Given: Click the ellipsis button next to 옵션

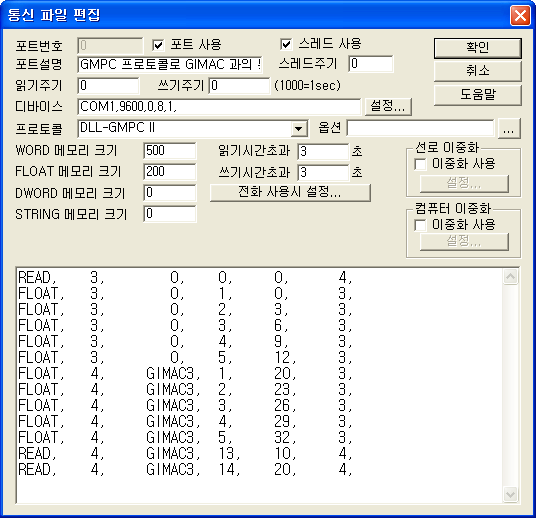Looking at the screenshot, I should 509,129.
